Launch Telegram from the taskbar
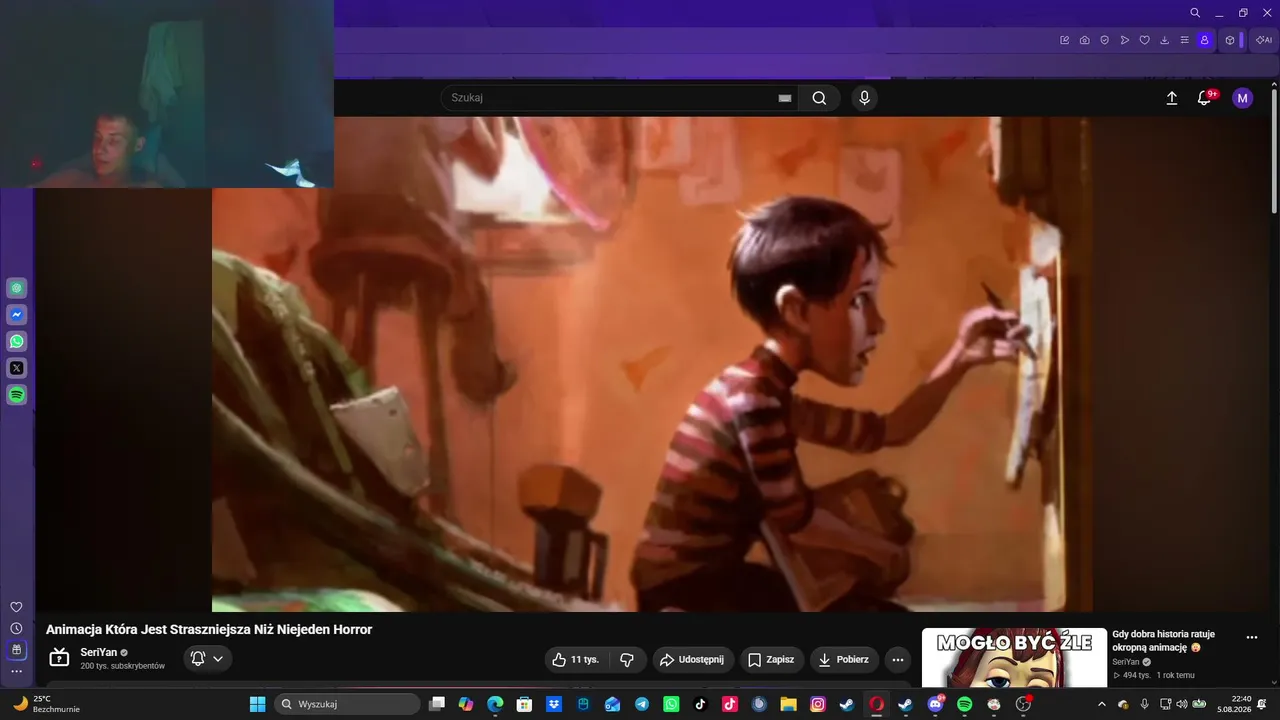1280x720 pixels. tap(642, 704)
